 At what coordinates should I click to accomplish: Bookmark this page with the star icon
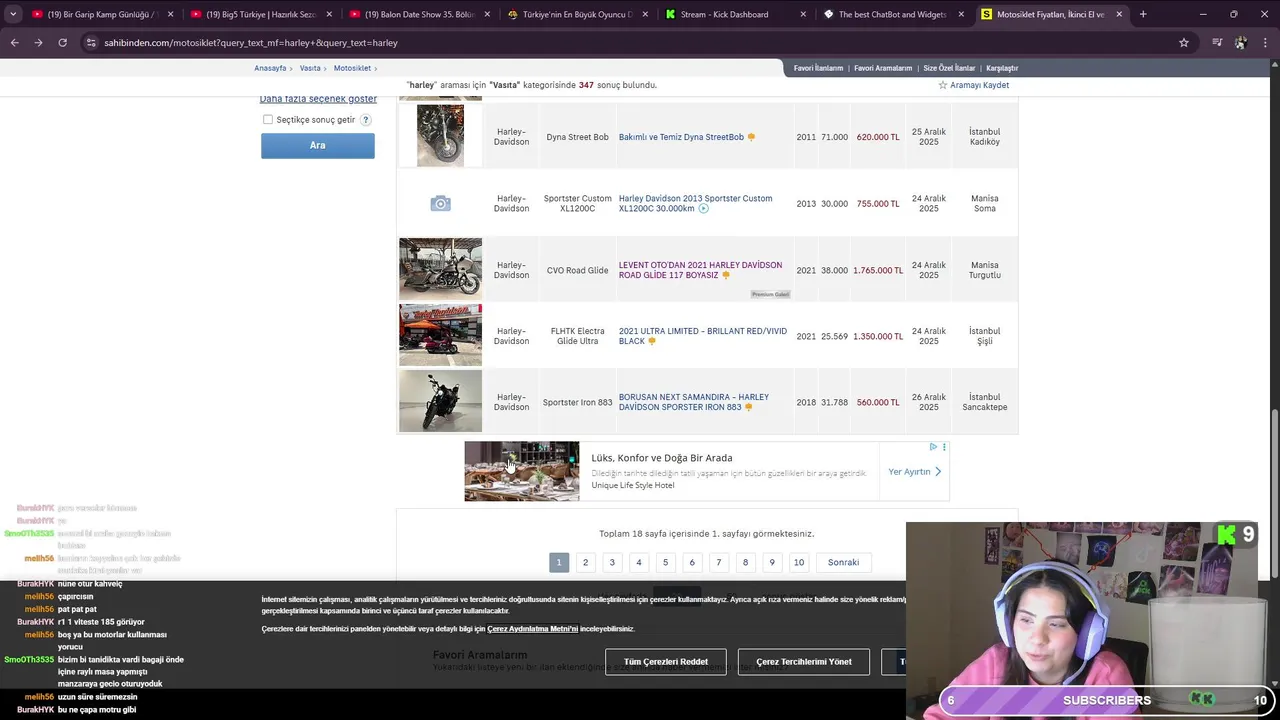click(1184, 43)
